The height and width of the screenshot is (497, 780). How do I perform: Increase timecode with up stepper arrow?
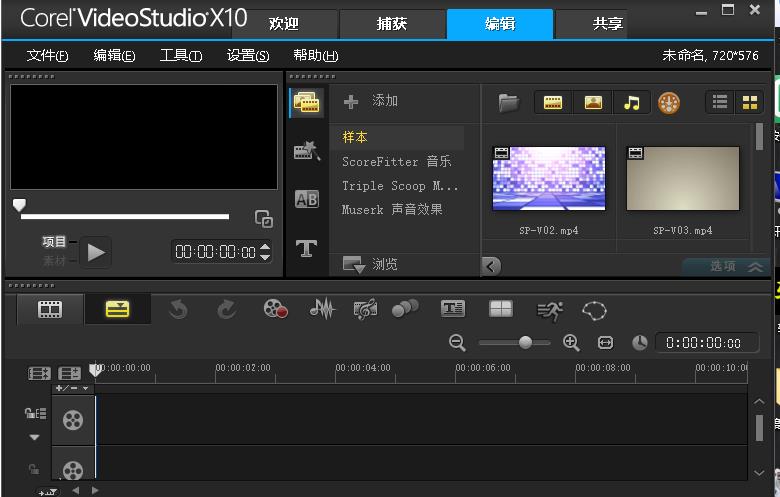[265, 246]
